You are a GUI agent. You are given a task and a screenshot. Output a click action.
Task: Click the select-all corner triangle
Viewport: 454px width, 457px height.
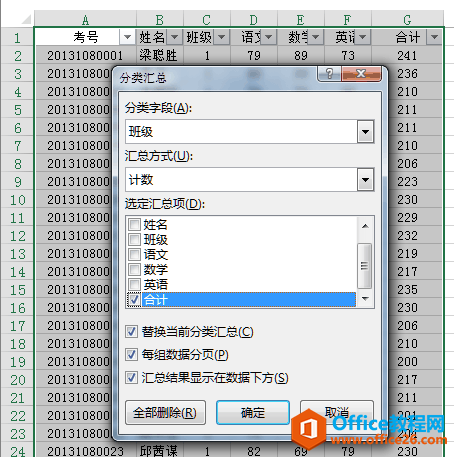point(26,19)
